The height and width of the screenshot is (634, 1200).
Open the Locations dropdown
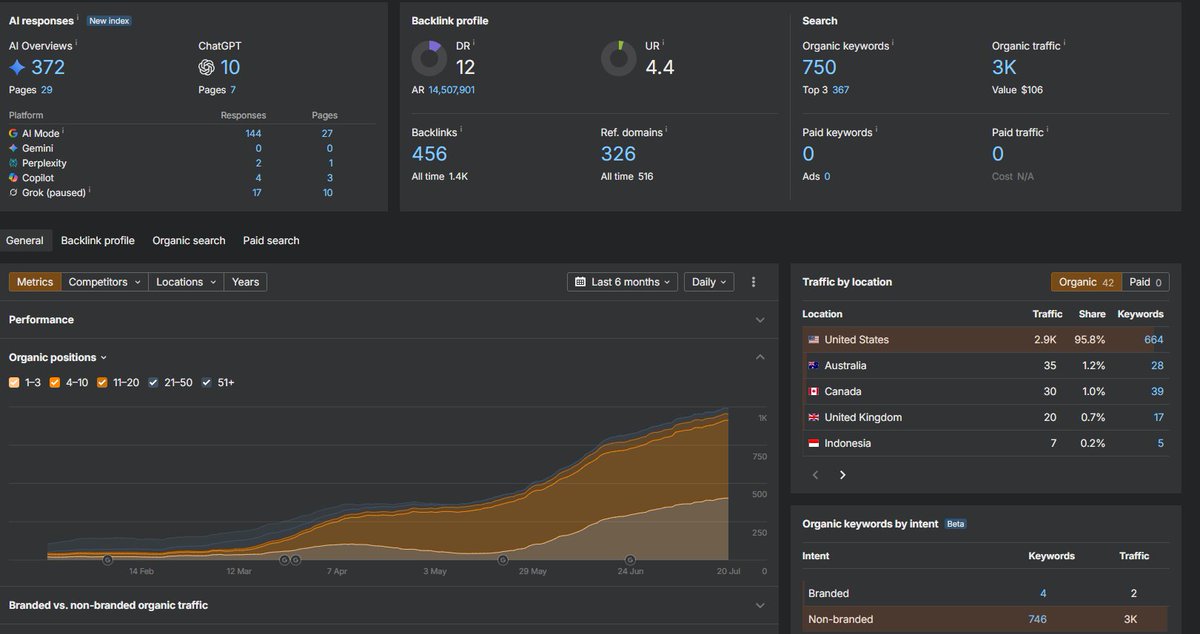click(x=186, y=282)
